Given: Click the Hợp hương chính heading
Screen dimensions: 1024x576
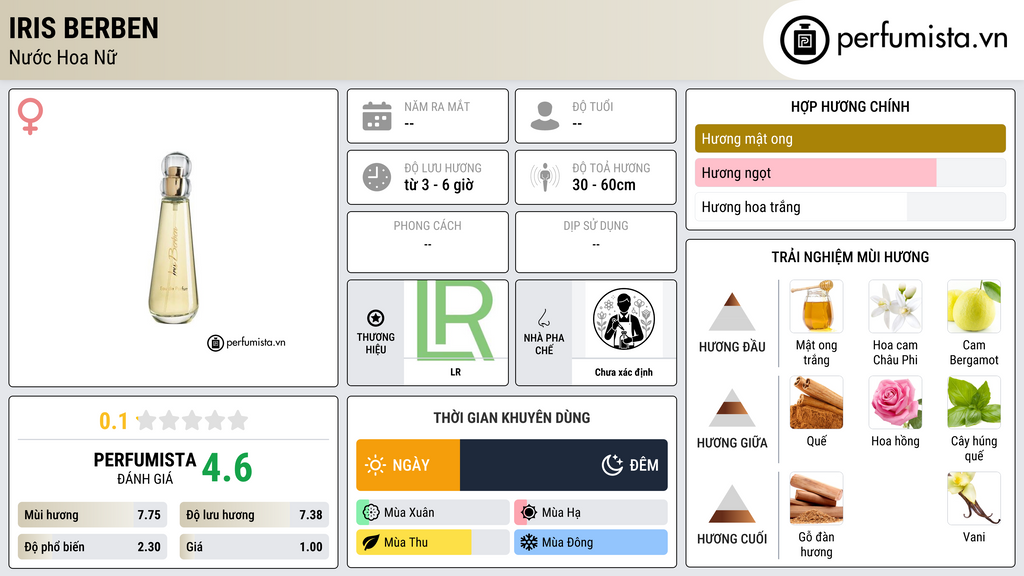Looking at the screenshot, I should click(850, 106).
